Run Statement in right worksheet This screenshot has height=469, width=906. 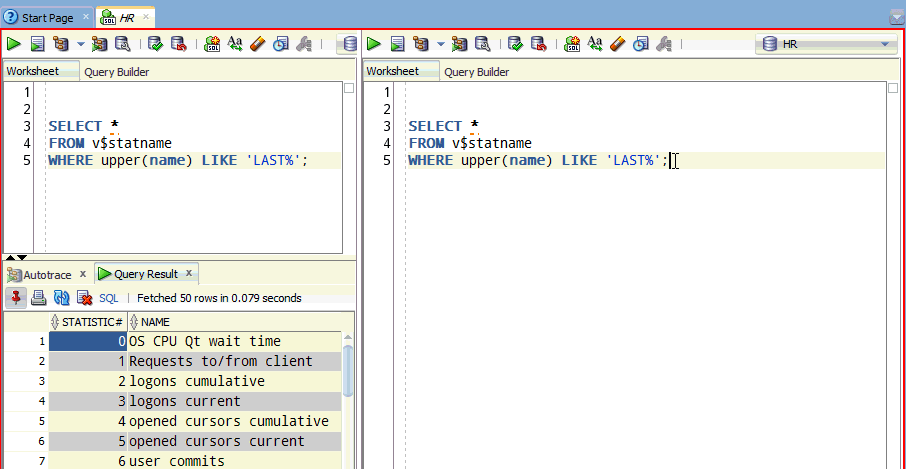(374, 43)
